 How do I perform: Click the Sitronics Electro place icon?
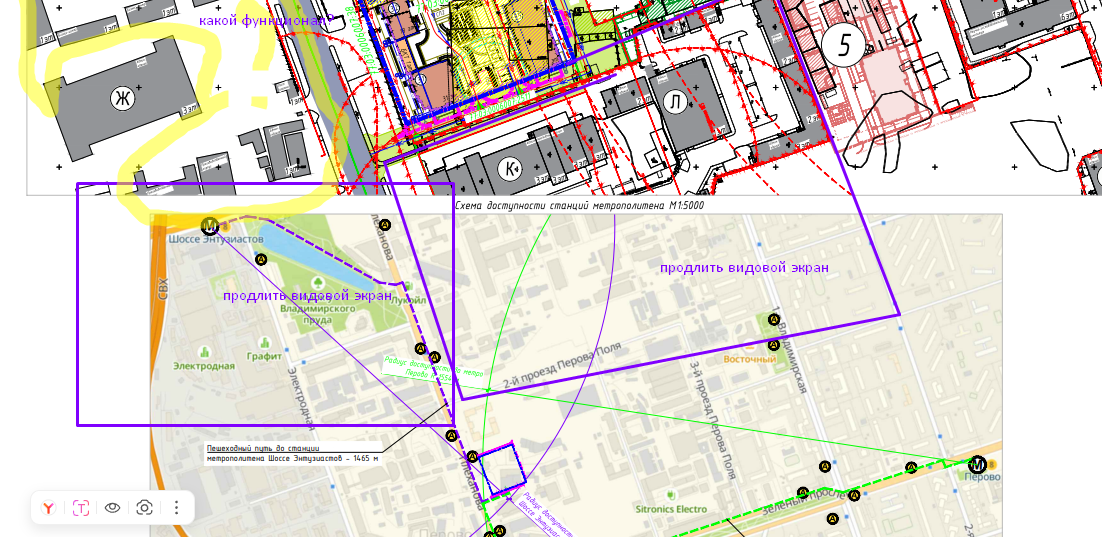(x=670, y=495)
